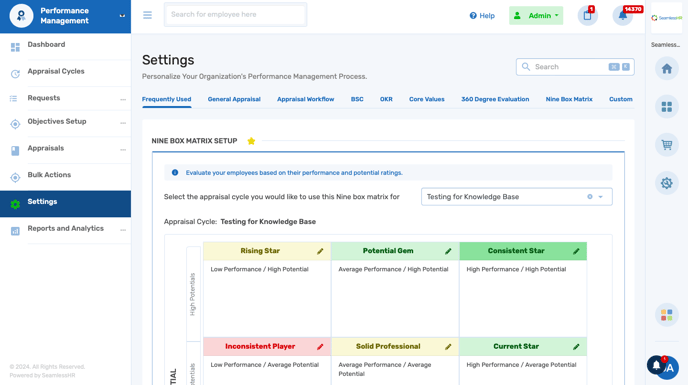Click the floating bell icon at bottom right
The image size is (688, 385).
point(656,365)
